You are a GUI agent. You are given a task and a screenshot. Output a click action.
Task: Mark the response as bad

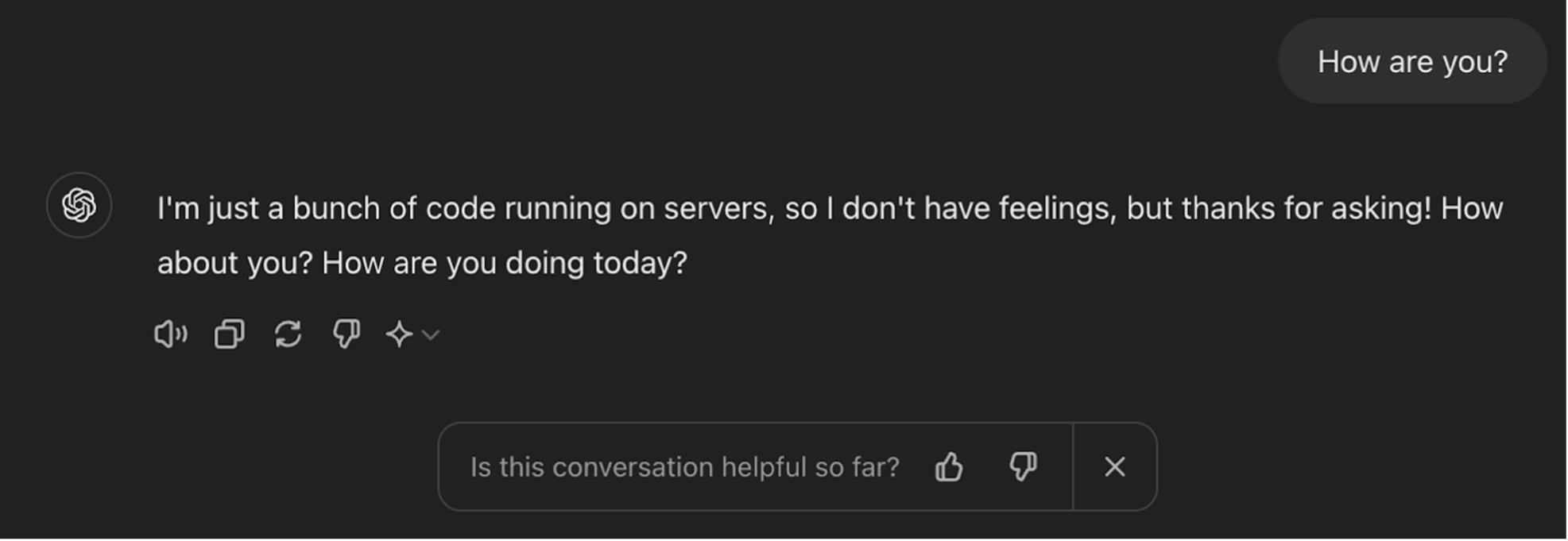[347, 334]
